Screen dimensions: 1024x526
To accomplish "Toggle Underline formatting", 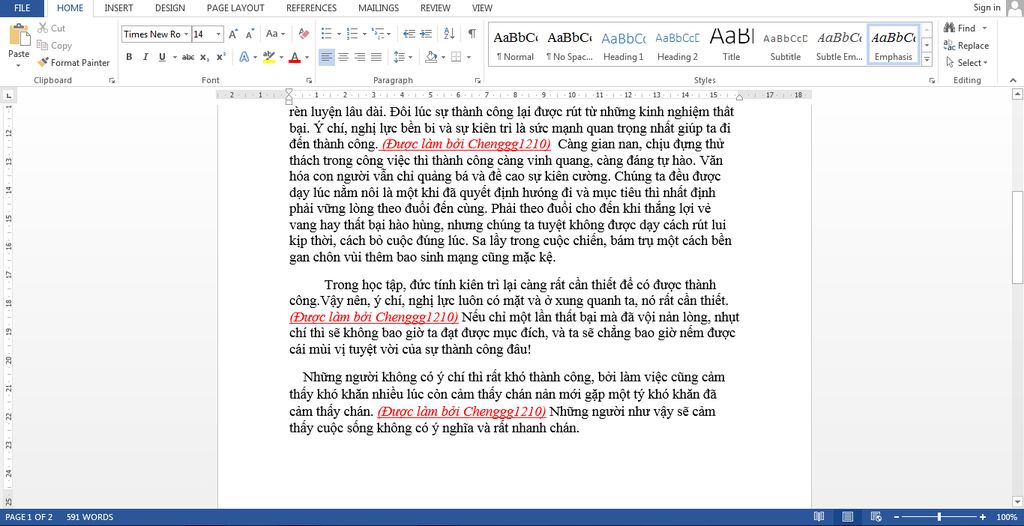I will point(162,58).
